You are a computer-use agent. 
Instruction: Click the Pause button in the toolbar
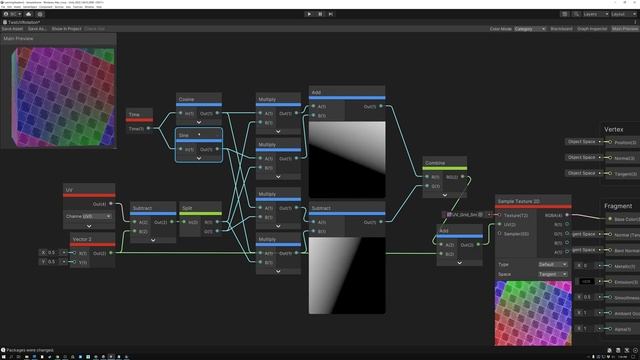click(320, 14)
